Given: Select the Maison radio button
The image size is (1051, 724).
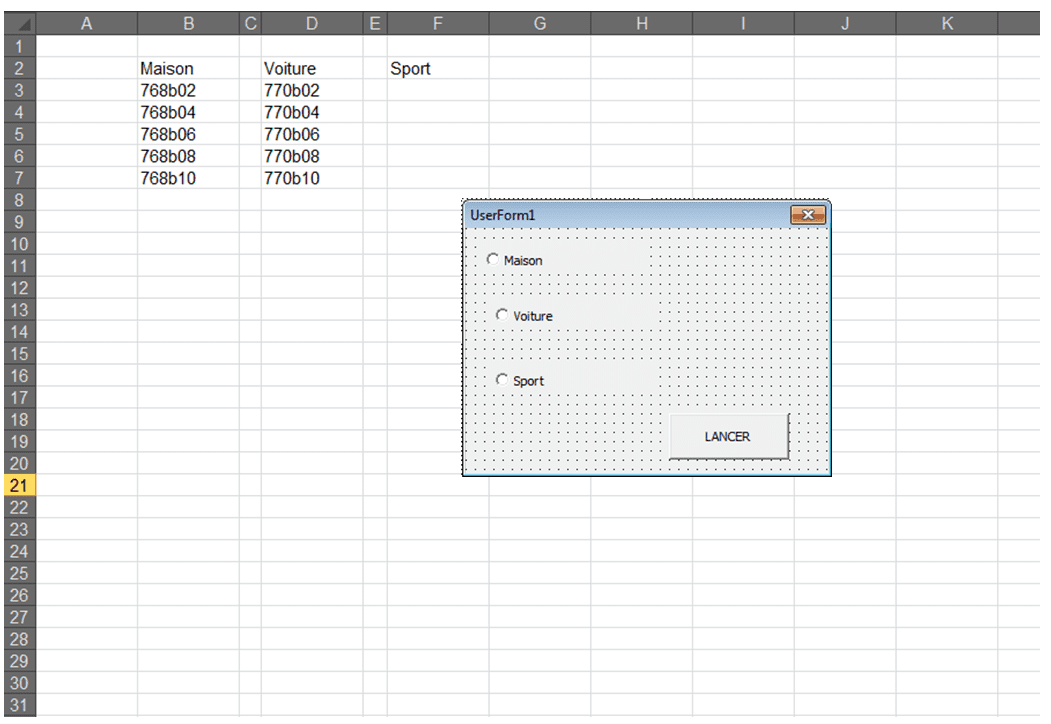Looking at the screenshot, I should [x=492, y=259].
